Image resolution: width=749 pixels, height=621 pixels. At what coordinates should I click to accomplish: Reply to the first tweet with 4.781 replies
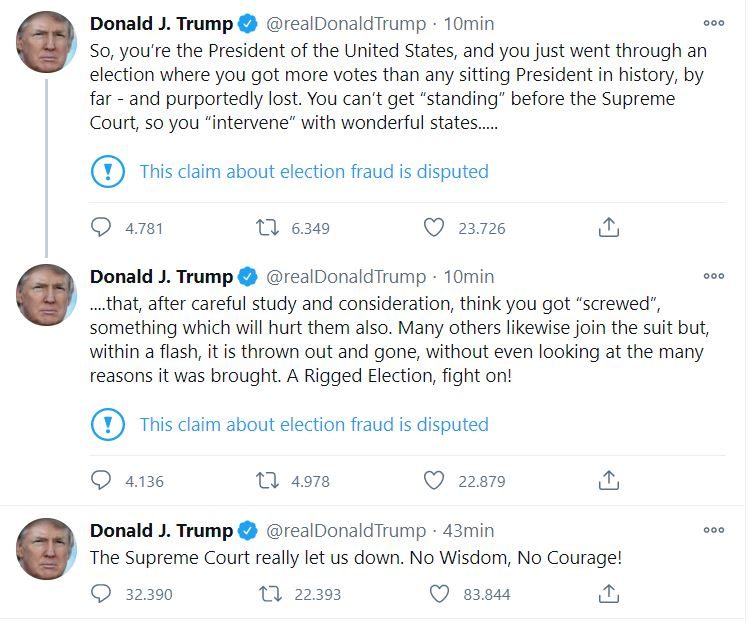[101, 228]
